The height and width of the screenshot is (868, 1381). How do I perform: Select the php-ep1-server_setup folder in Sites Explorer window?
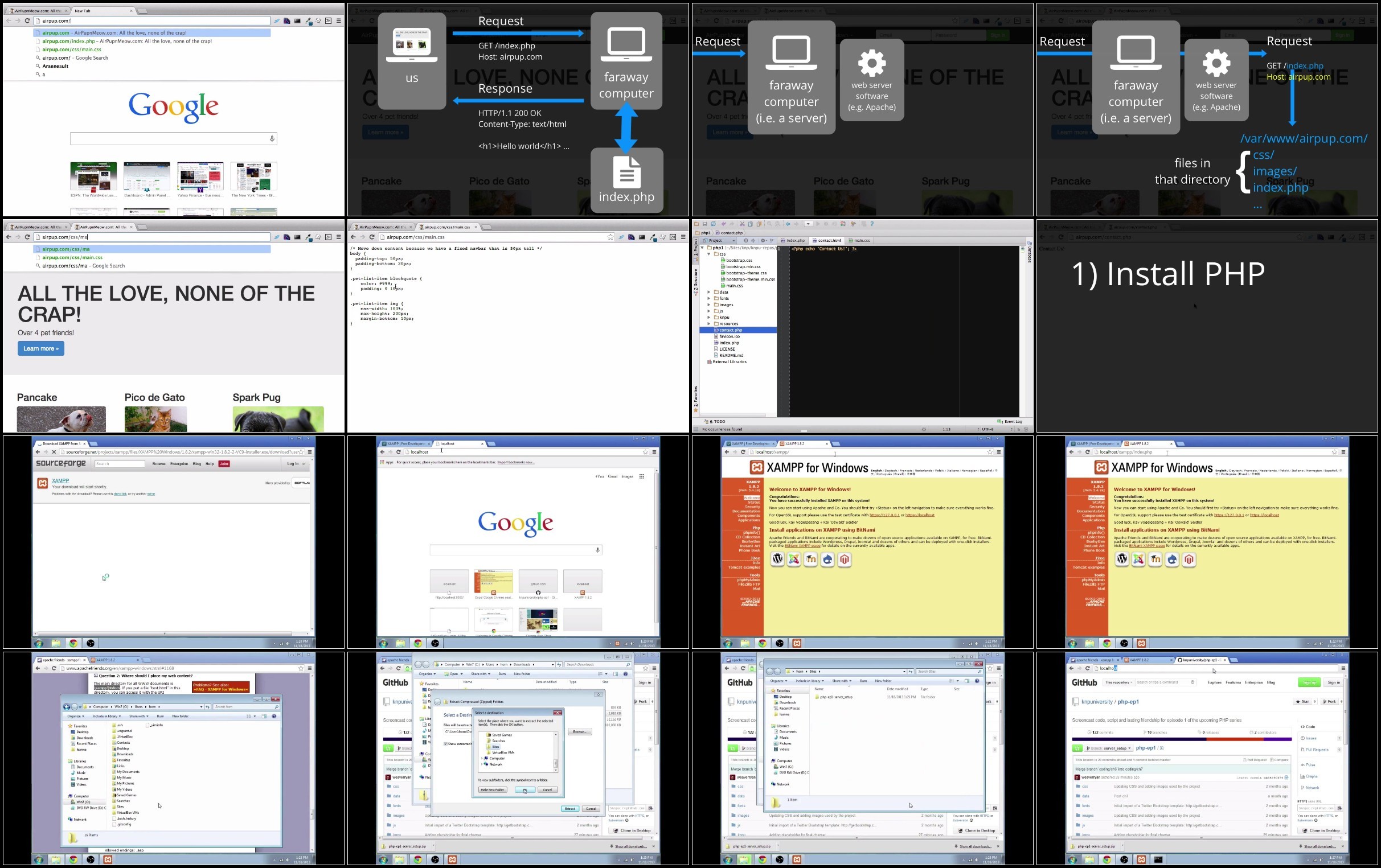click(833, 697)
